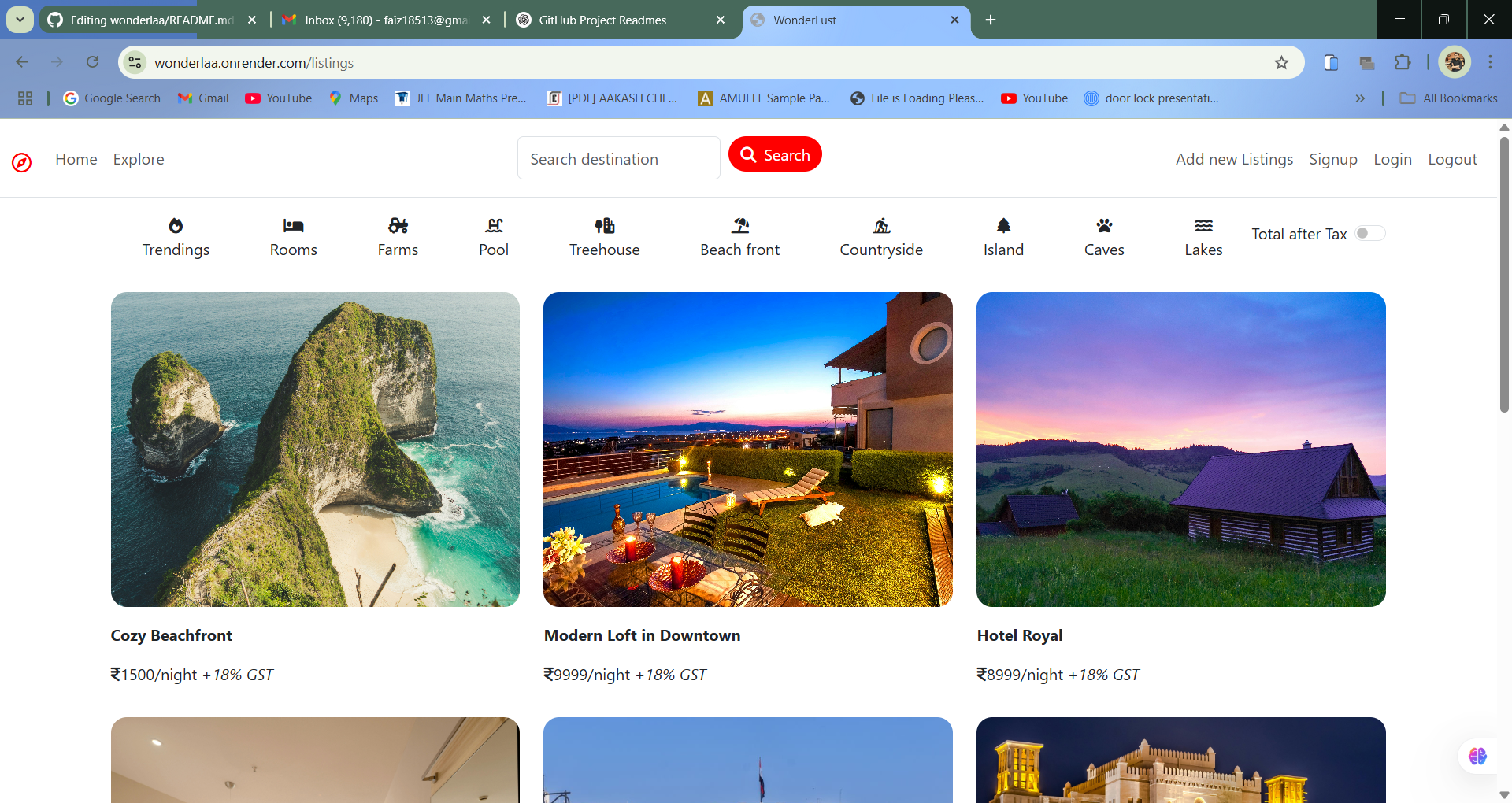Open Add new Listings link
The image size is (1512, 803).
tap(1234, 159)
